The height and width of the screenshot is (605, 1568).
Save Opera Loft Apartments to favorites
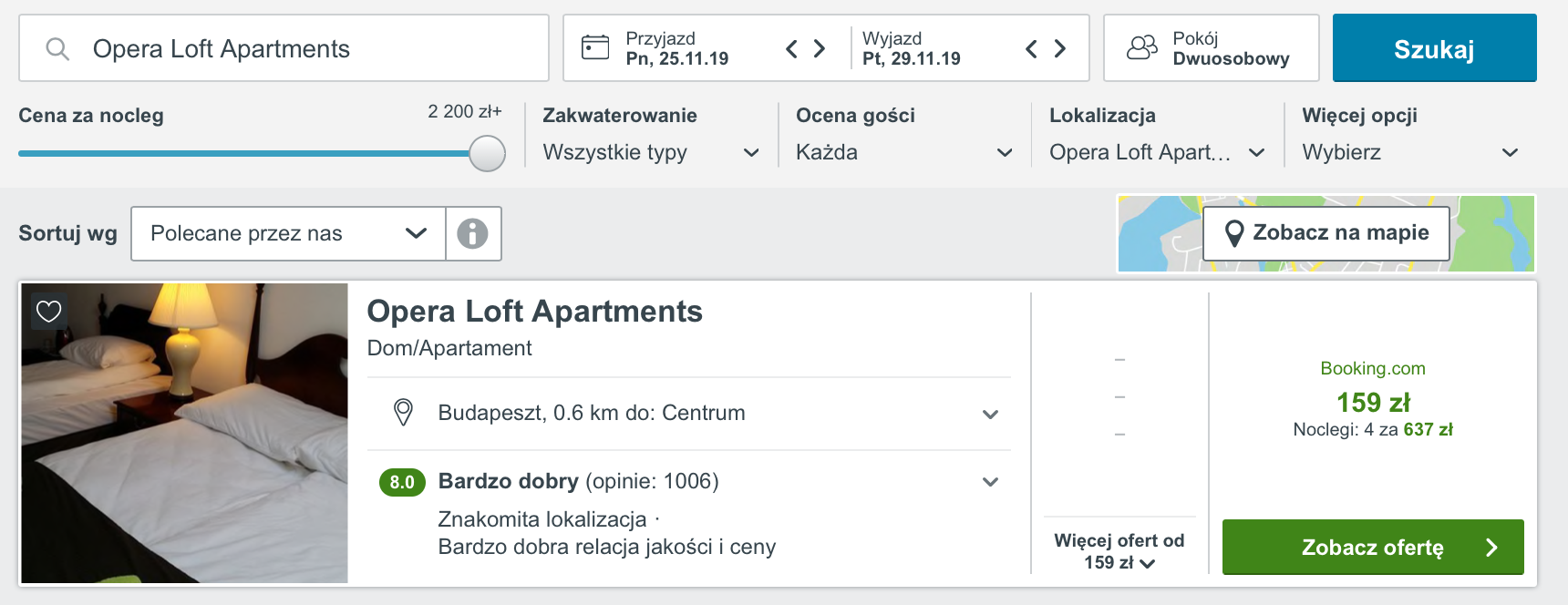(49, 312)
